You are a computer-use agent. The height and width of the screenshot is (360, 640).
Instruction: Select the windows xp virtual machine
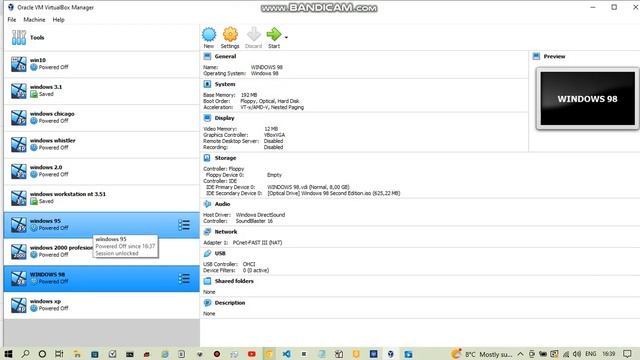point(101,305)
